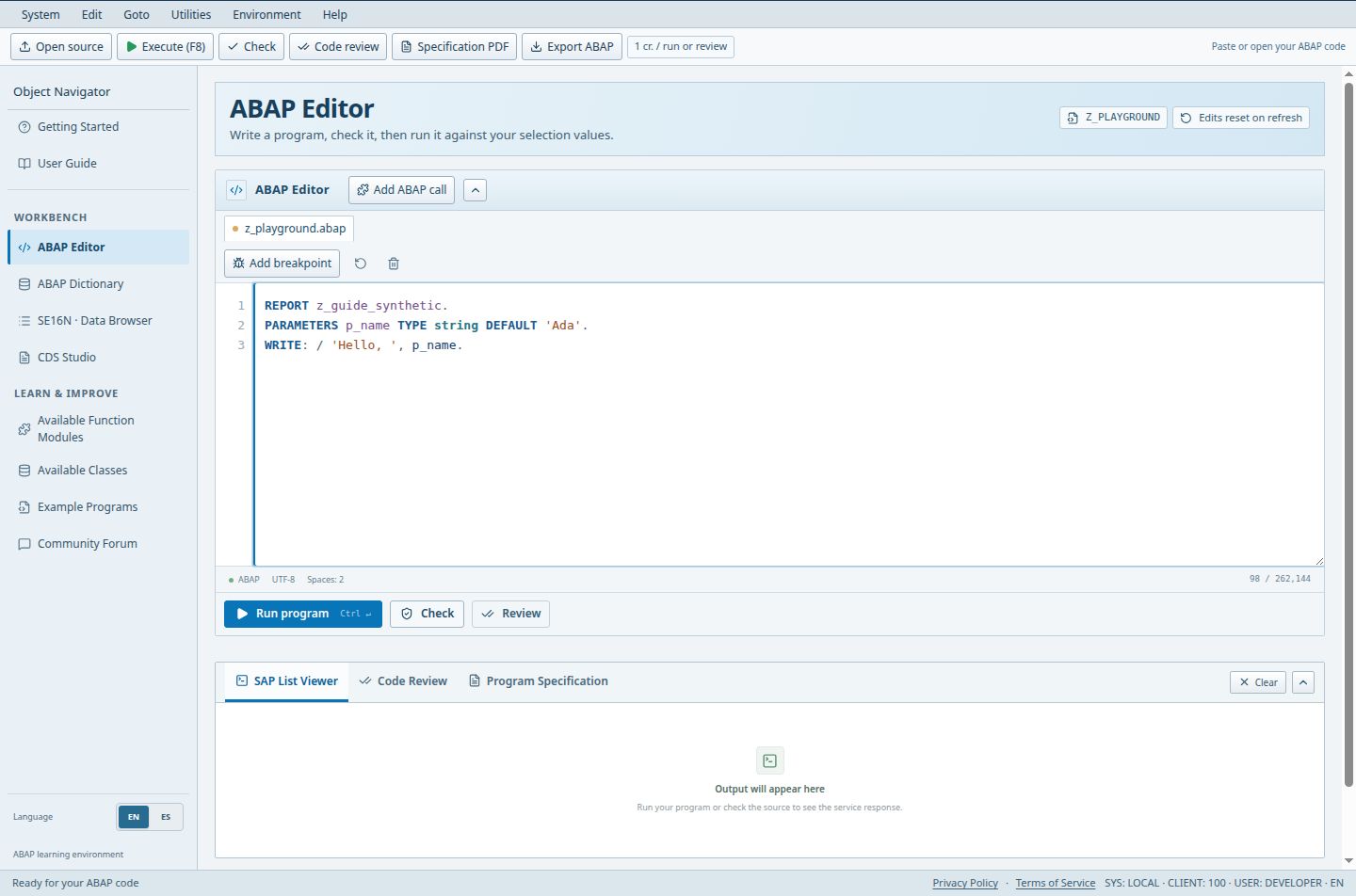Switch language to EN
This screenshot has height=896, width=1356.
(x=134, y=817)
